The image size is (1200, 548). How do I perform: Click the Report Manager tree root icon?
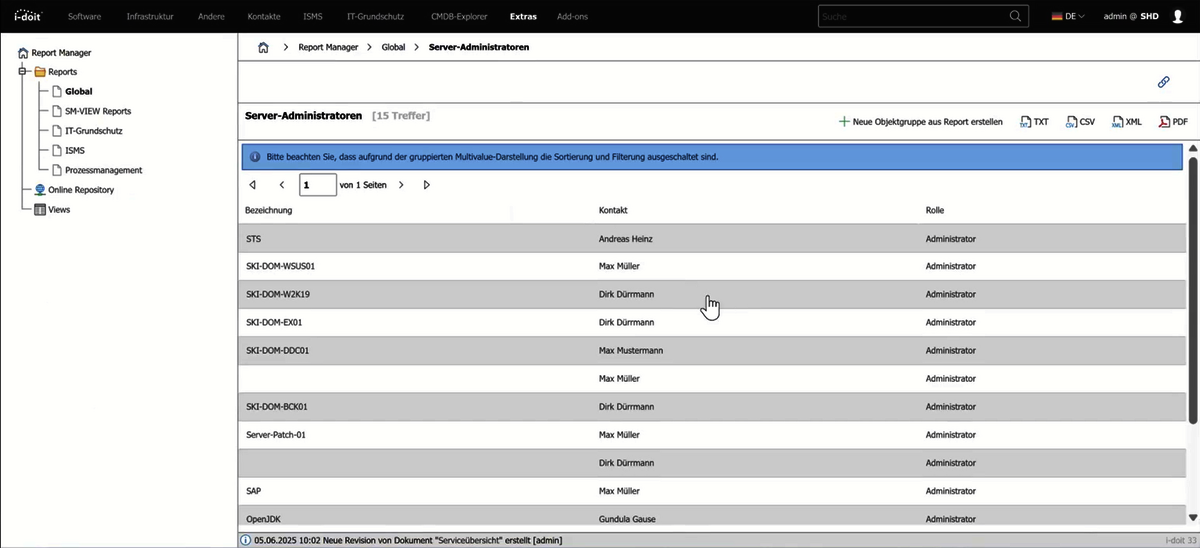point(23,53)
